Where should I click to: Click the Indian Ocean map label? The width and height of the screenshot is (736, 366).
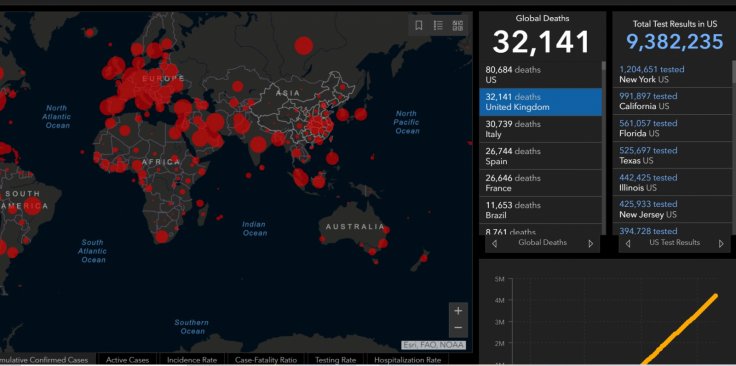tap(254, 229)
